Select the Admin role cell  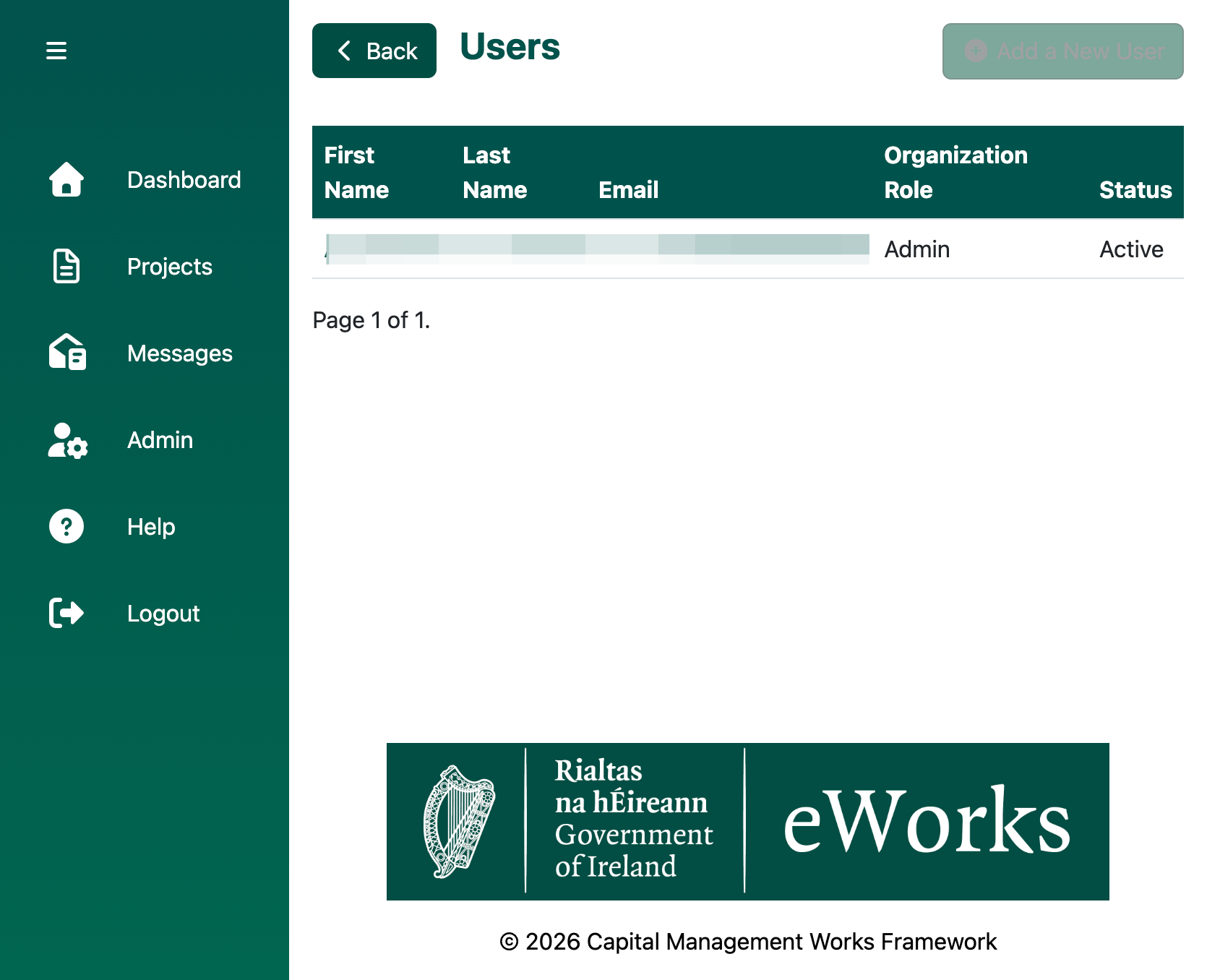pyautogui.click(x=917, y=249)
